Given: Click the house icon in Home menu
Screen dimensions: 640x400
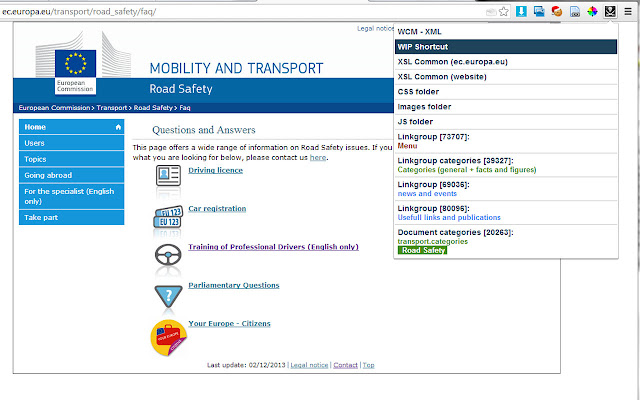Looking at the screenshot, I should [118, 127].
